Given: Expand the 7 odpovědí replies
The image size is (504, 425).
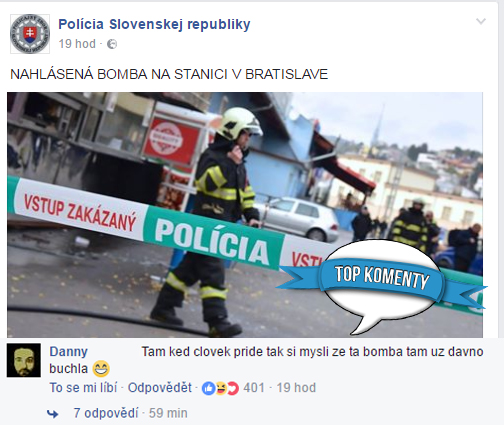Looking at the screenshot, I should click(x=106, y=413).
